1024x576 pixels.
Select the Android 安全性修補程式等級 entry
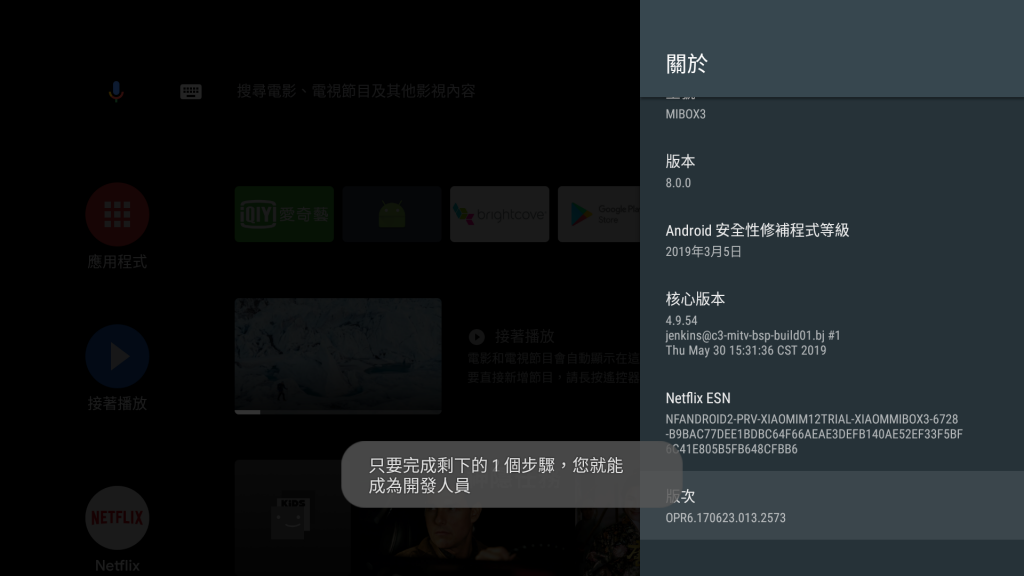point(832,240)
